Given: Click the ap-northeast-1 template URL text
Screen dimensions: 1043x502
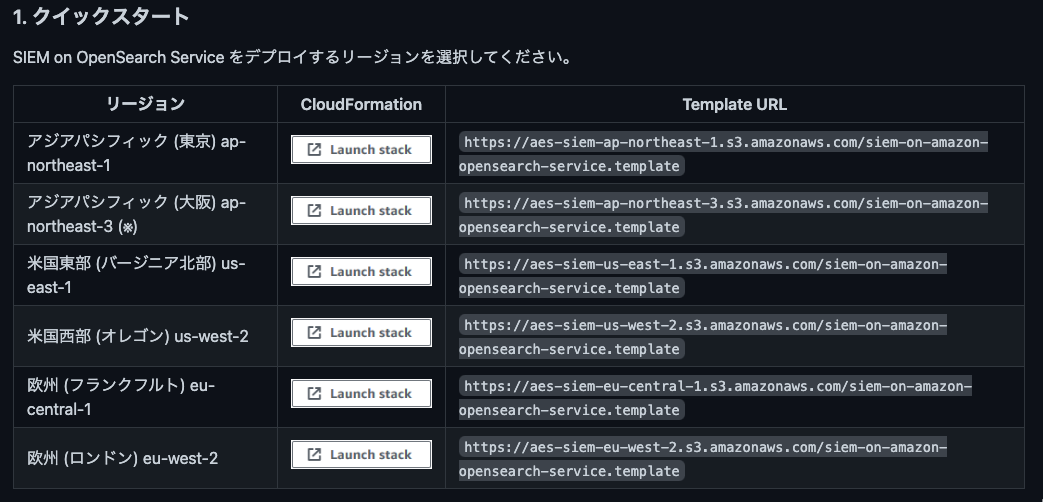Looking at the screenshot, I should [x=723, y=154].
